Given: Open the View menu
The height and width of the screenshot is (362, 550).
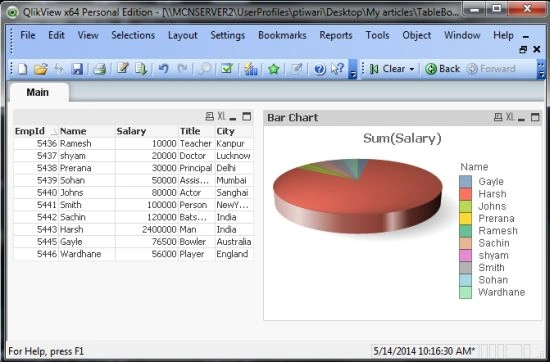Looking at the screenshot, I should coord(88,35).
